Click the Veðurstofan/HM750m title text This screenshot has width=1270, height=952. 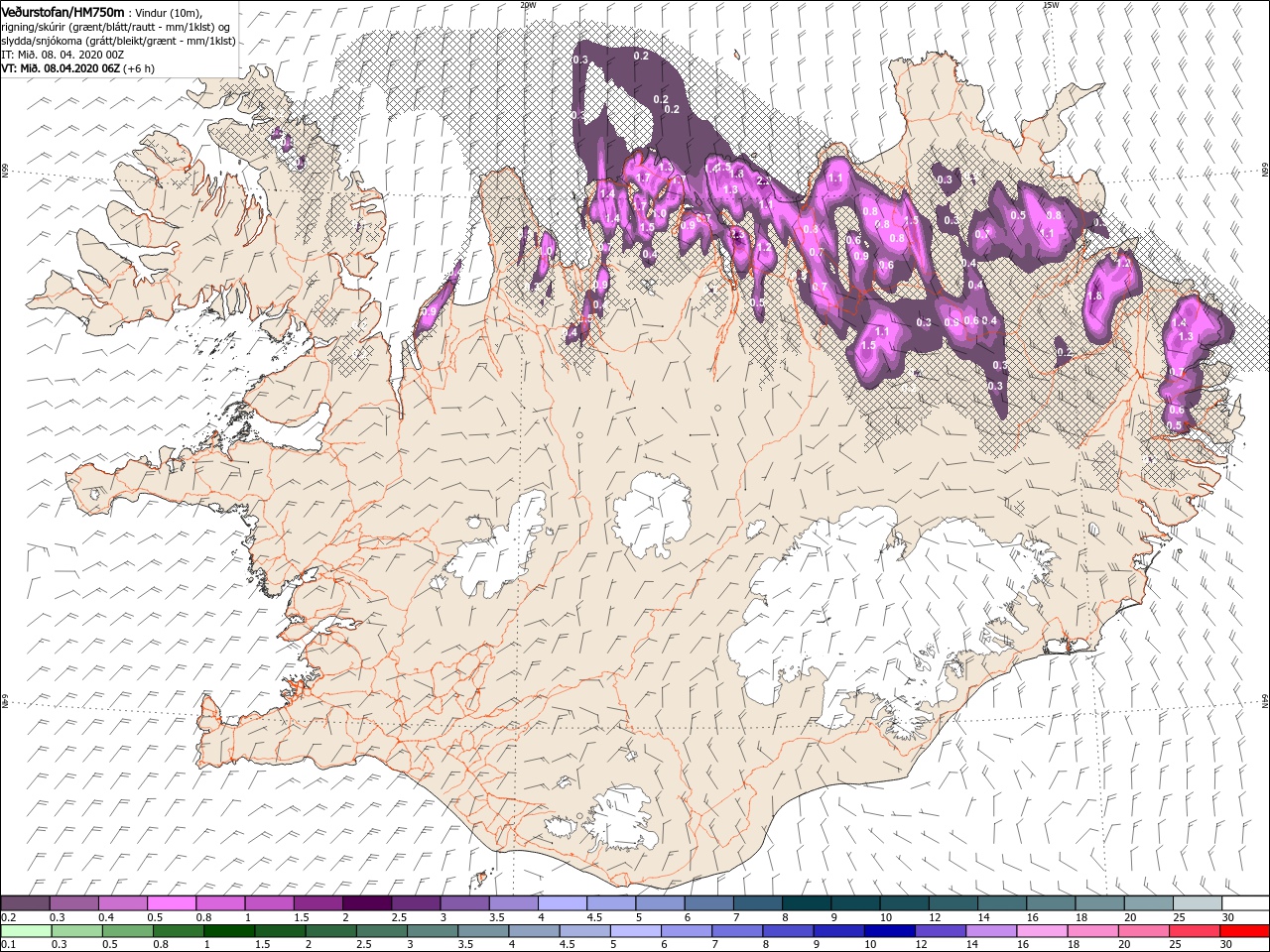[63, 11]
